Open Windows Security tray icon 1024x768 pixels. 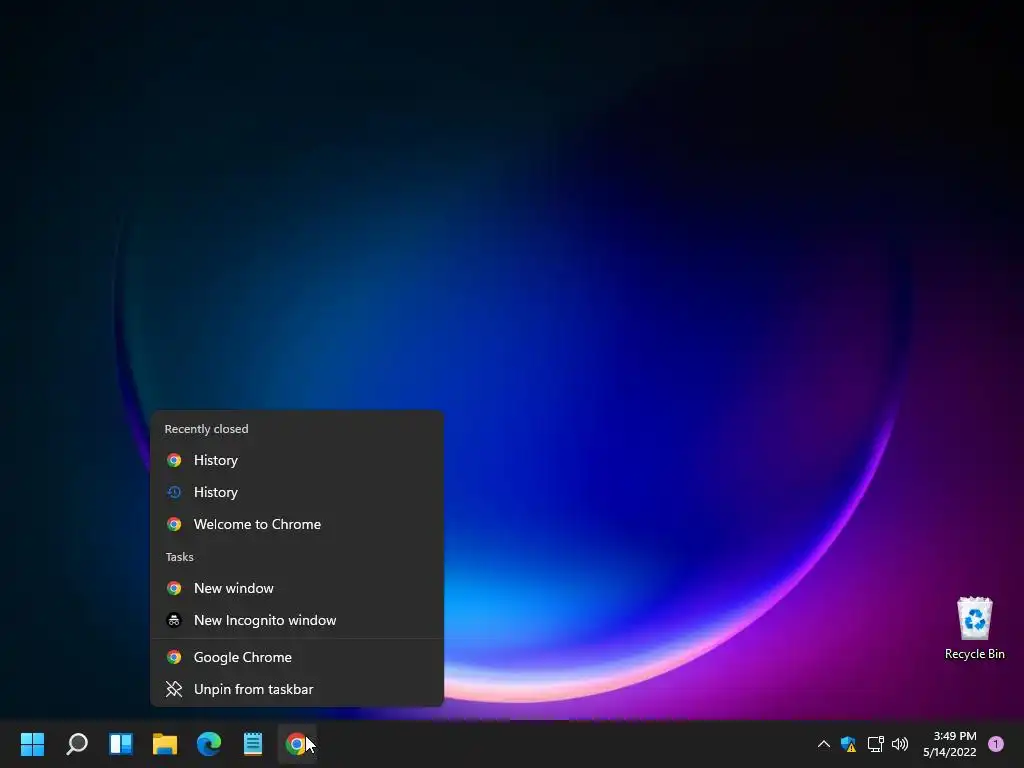pos(848,744)
